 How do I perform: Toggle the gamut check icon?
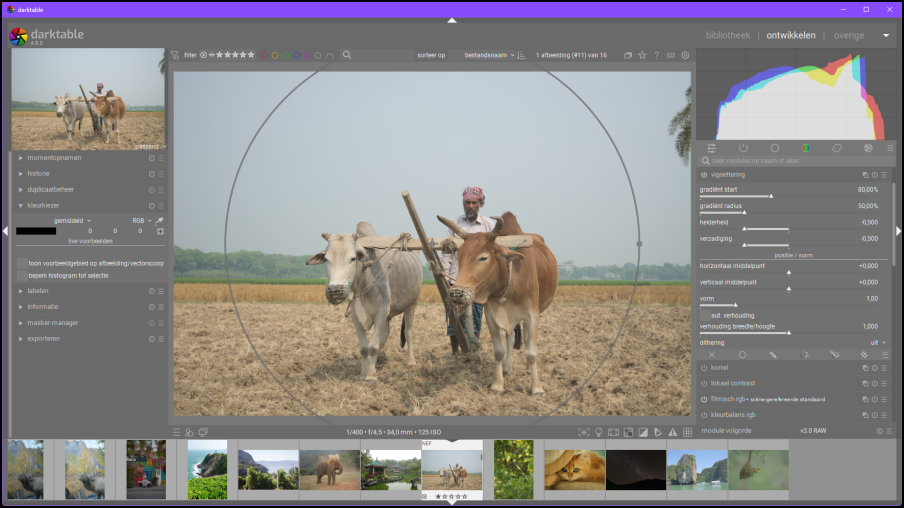(672, 432)
